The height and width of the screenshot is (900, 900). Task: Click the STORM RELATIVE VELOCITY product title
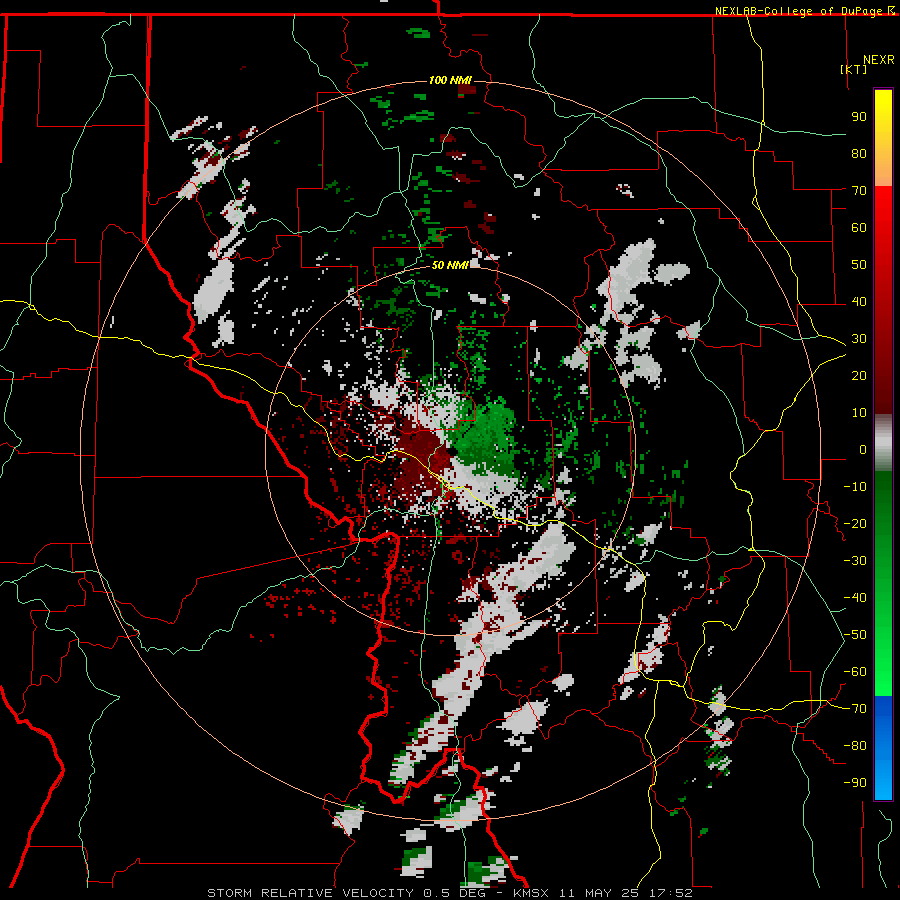coord(310,893)
